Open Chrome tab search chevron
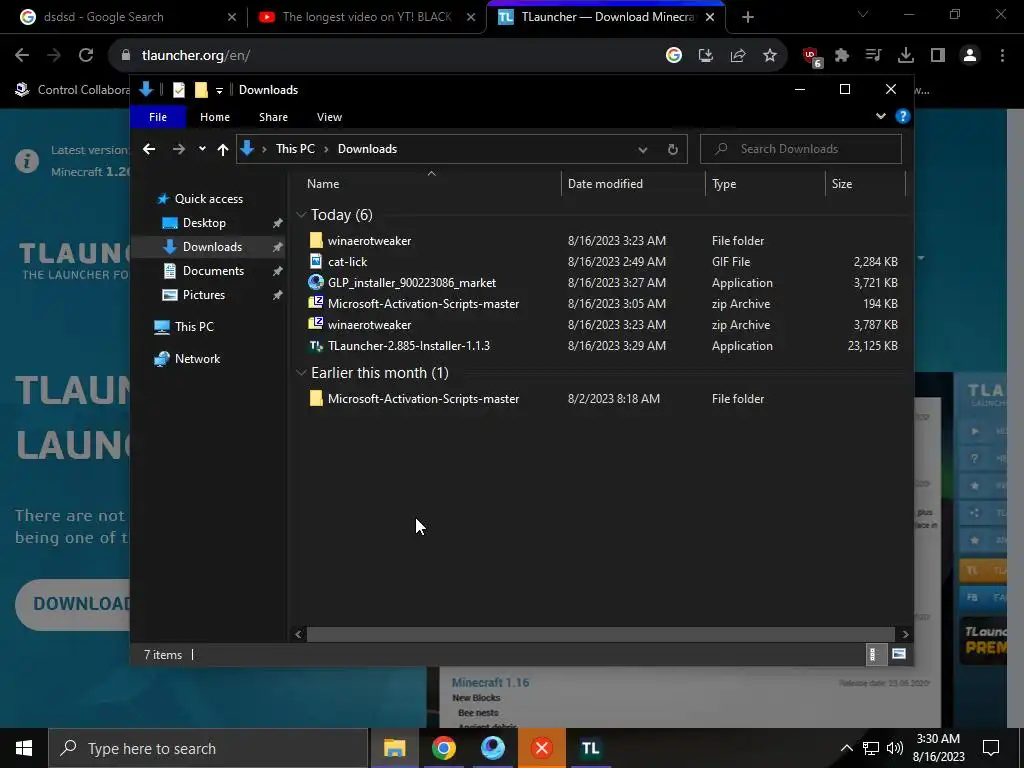Image resolution: width=1024 pixels, height=768 pixels. tap(863, 14)
